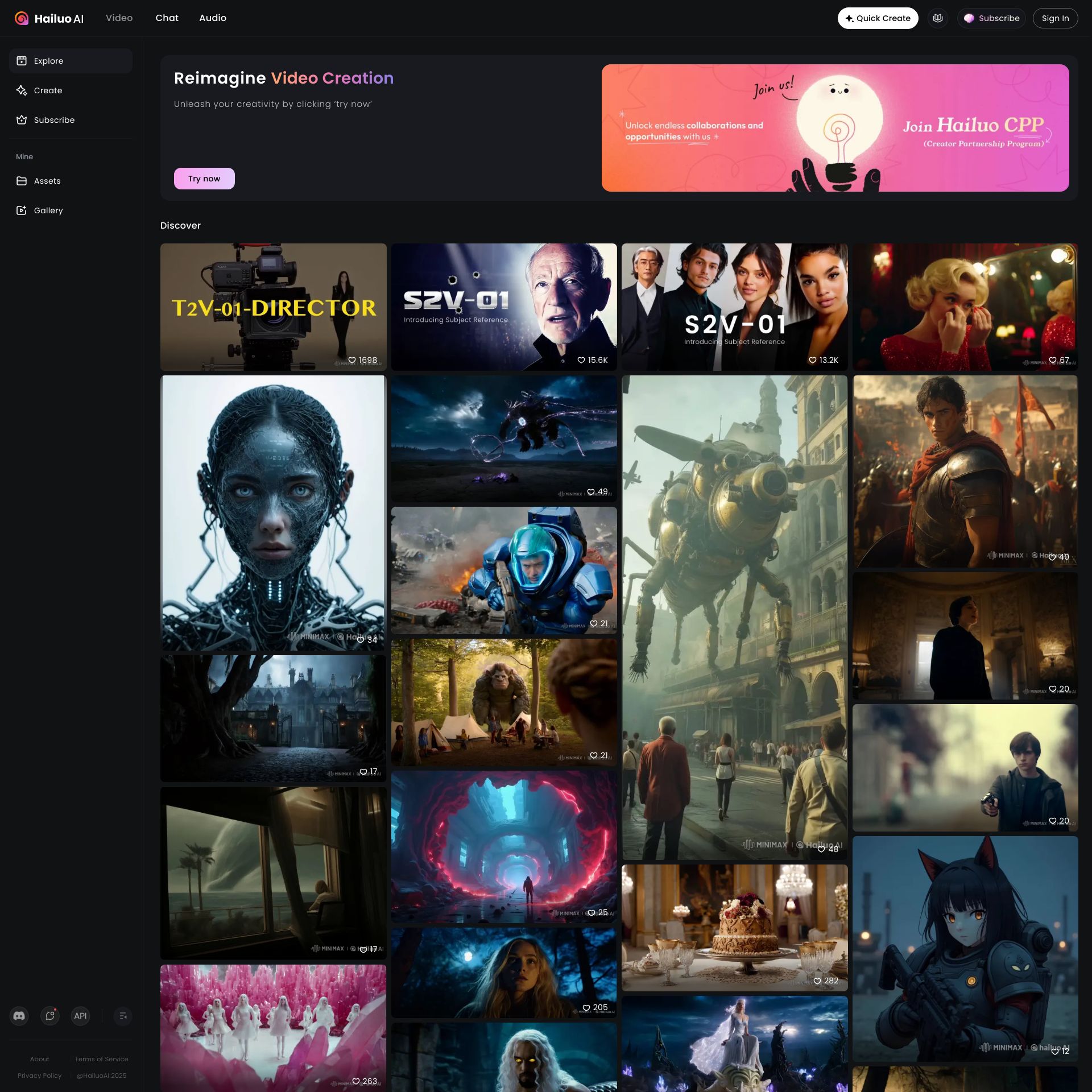1092x1092 pixels.
Task: Click the heart showing 13.2K likes
Action: (813, 360)
